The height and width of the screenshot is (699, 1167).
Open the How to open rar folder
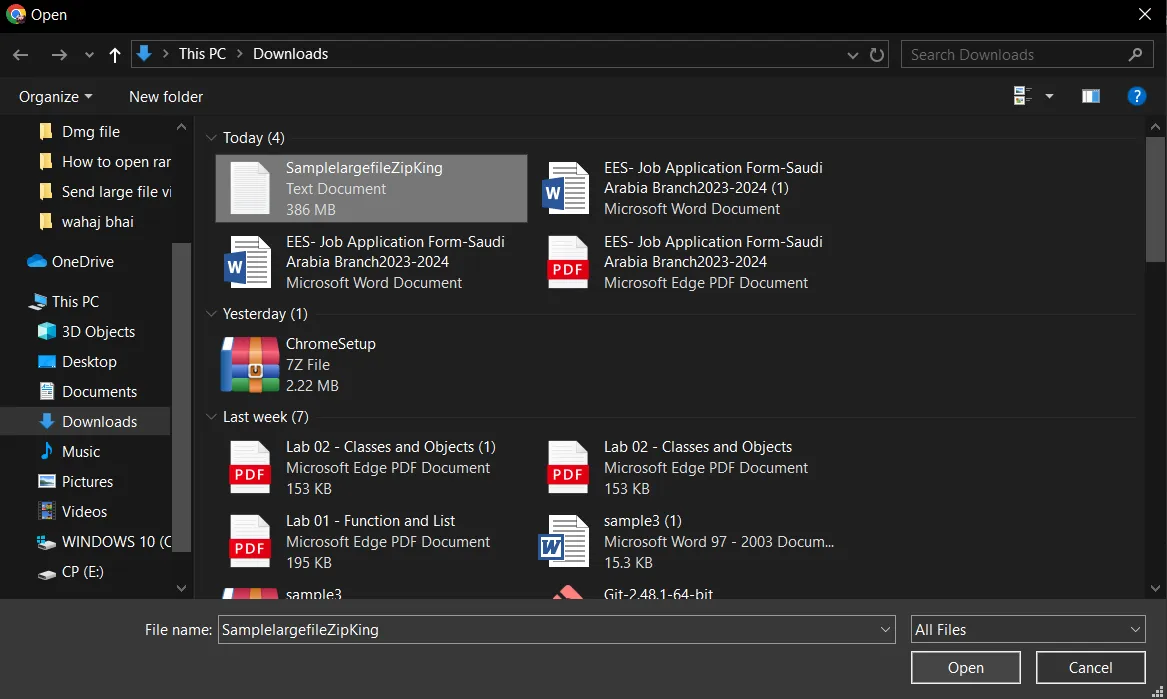point(115,162)
